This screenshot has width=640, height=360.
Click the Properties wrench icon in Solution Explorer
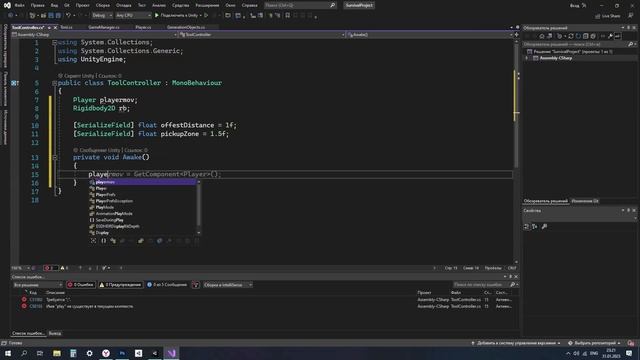point(610,36)
